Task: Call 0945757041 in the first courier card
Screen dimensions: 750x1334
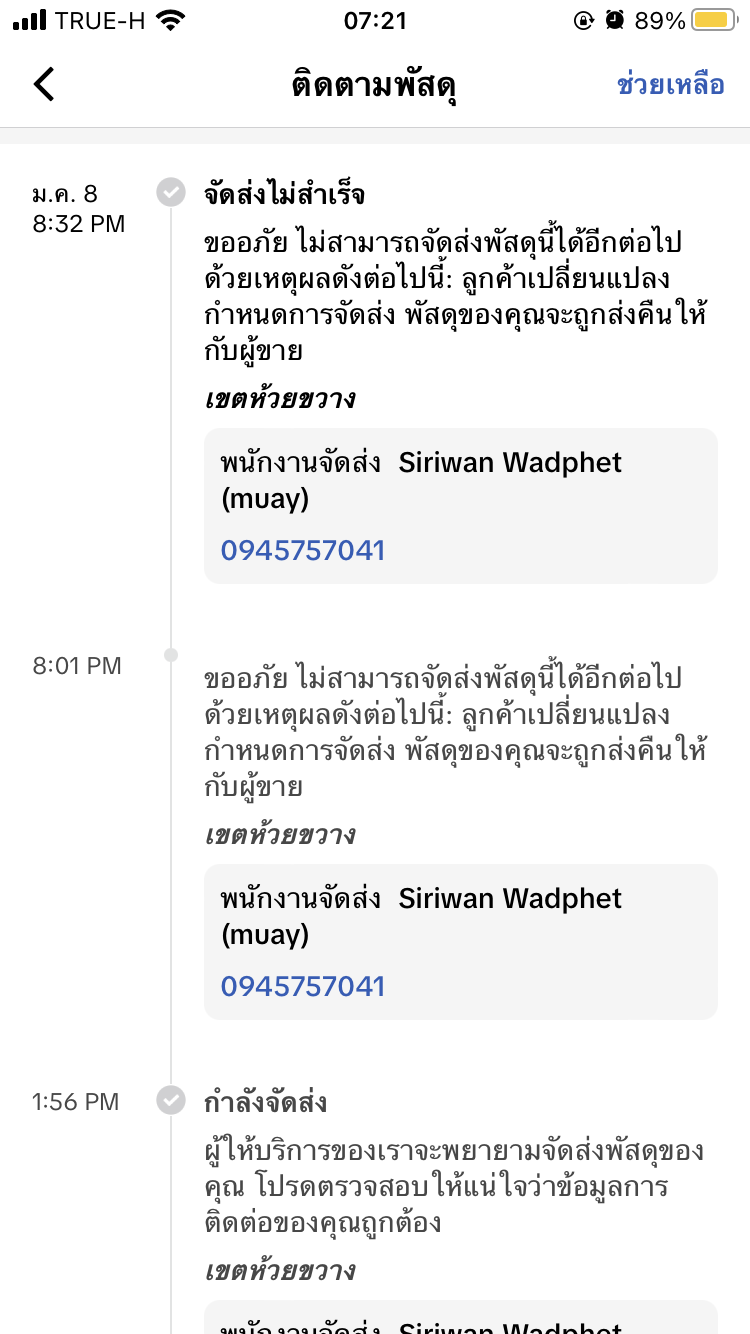Action: [x=303, y=550]
